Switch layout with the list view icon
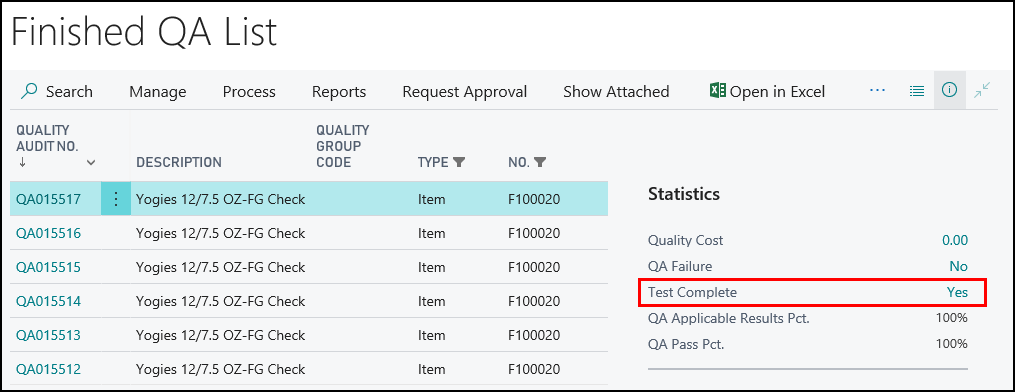This screenshot has height=392, width=1015. [x=917, y=91]
